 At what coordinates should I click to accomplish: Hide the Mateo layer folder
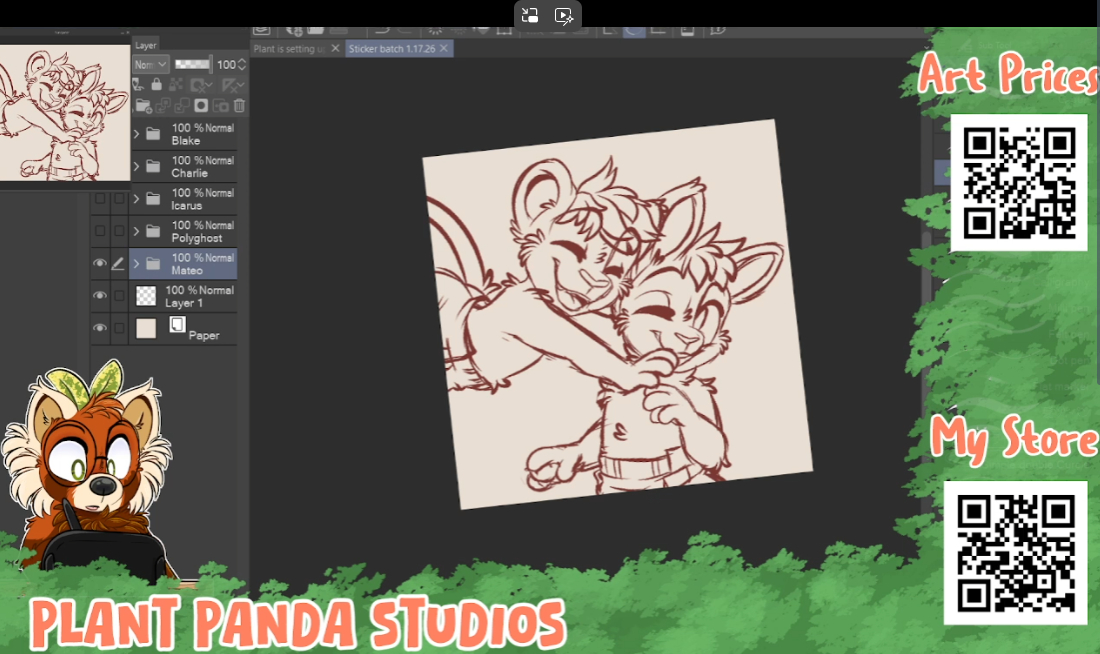pyautogui.click(x=99, y=264)
